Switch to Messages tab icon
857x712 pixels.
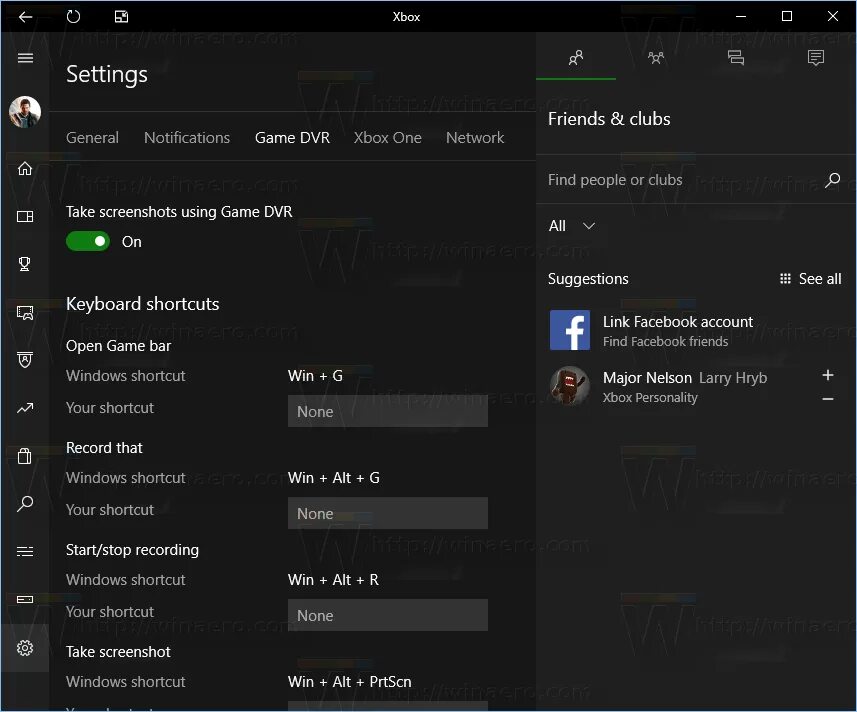736,58
